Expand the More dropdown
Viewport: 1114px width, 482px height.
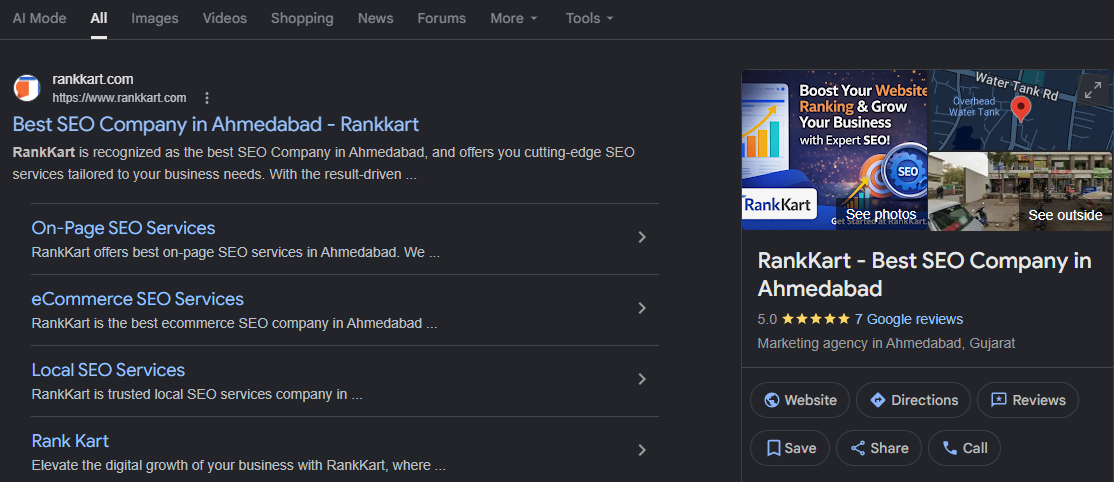click(x=514, y=18)
